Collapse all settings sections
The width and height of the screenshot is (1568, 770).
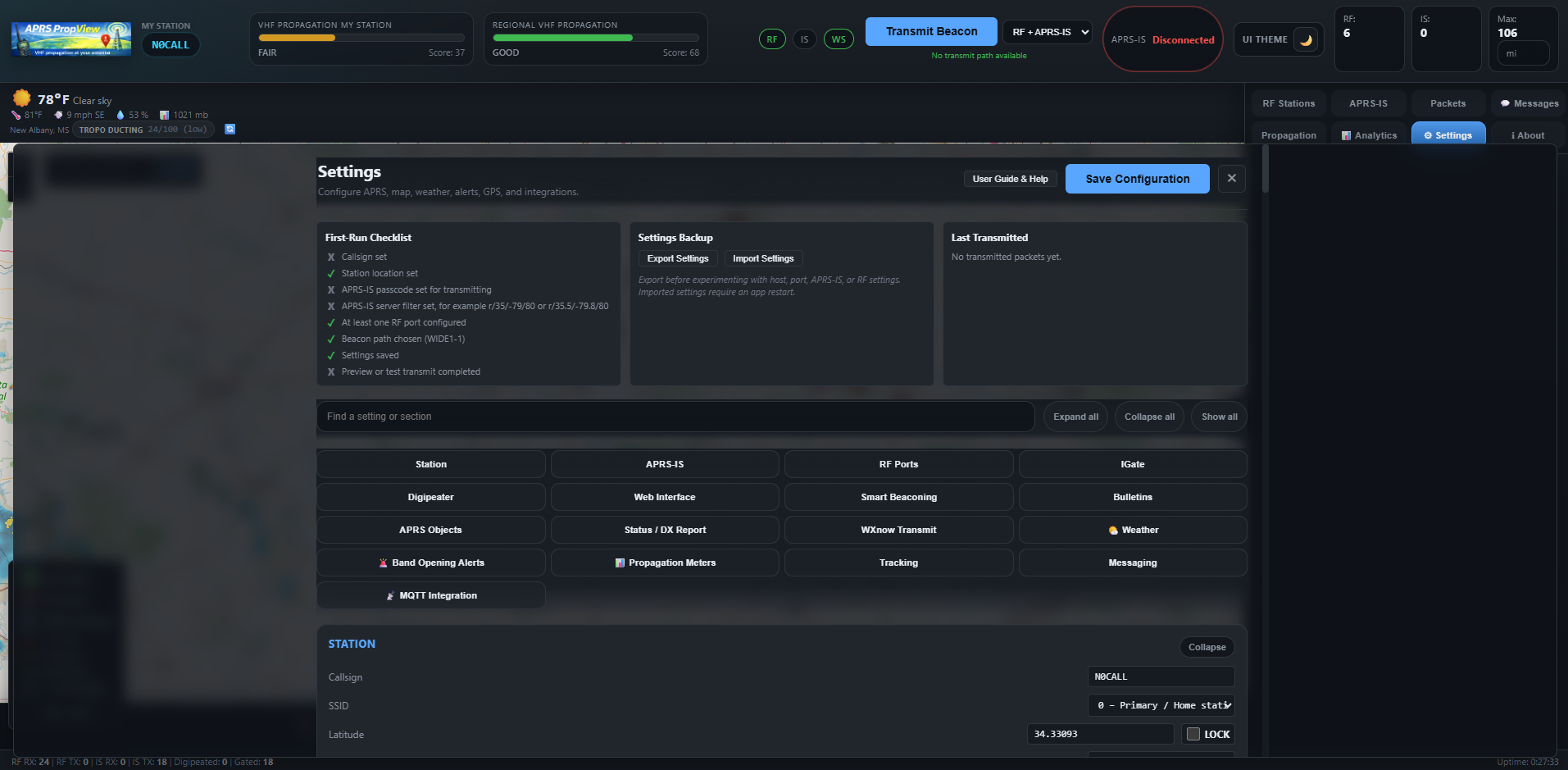tap(1149, 417)
